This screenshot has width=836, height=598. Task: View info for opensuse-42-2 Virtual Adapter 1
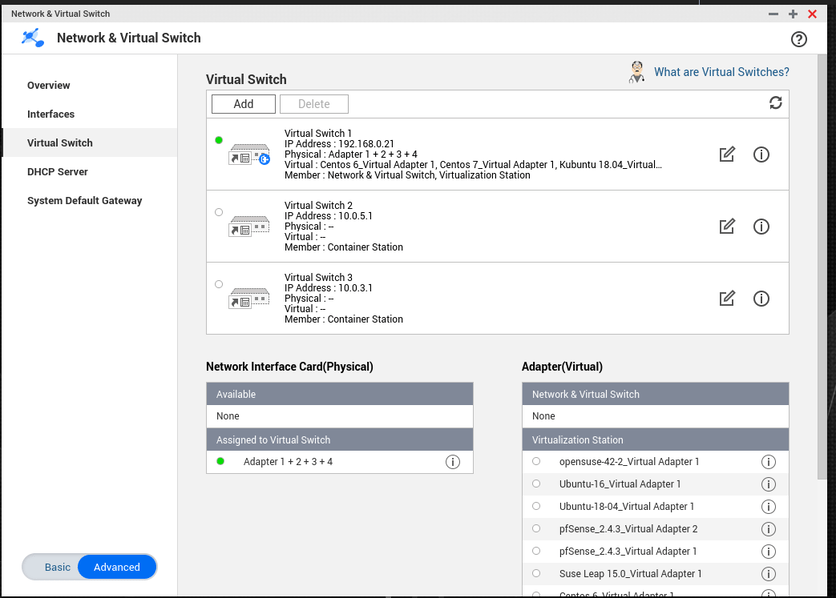[768, 462]
